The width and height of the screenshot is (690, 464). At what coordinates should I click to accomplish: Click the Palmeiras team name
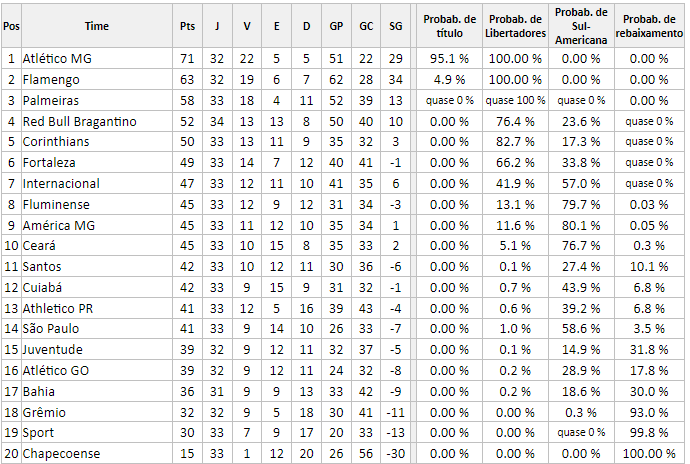[51, 100]
